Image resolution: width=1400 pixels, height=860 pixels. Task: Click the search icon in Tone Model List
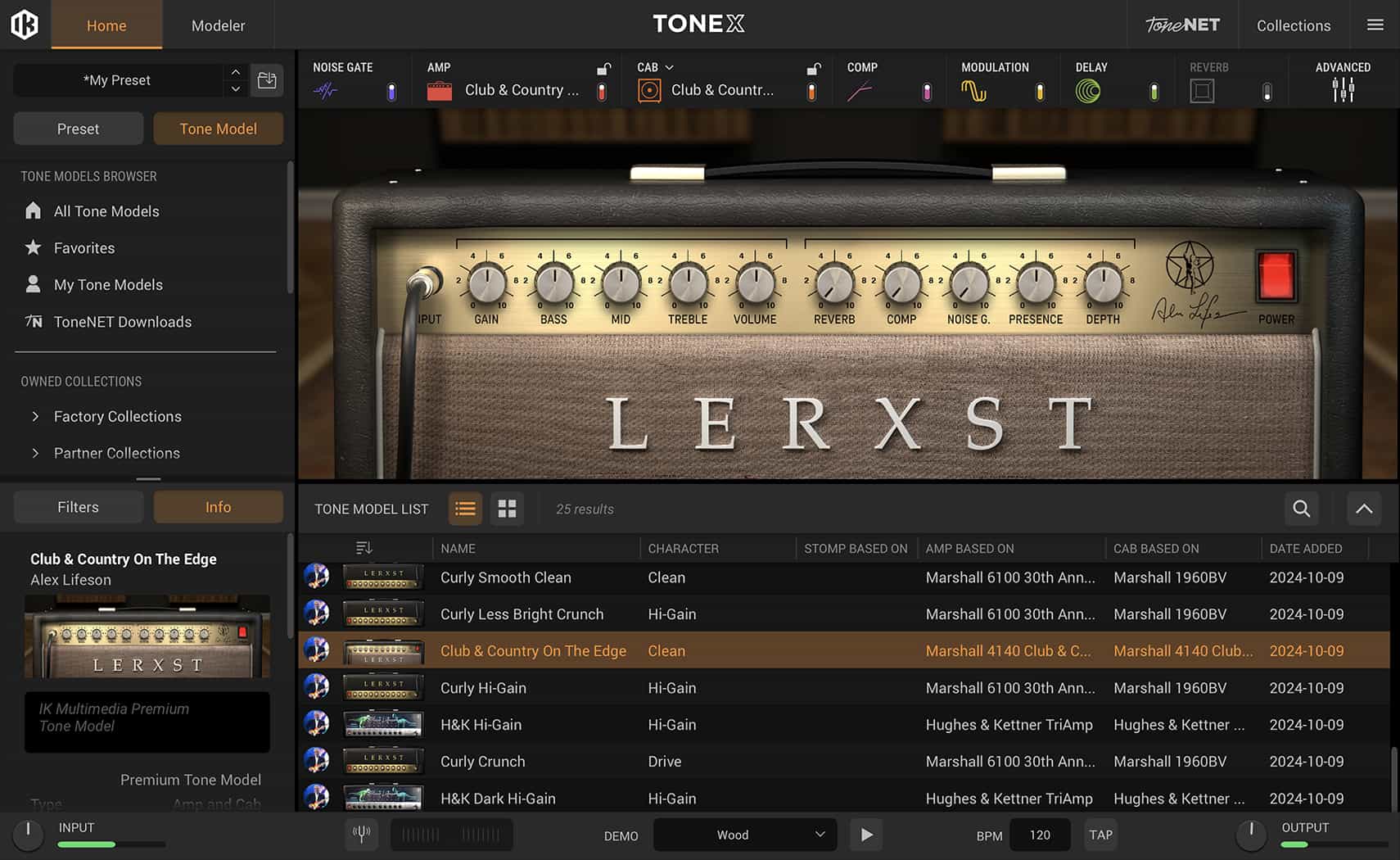pyautogui.click(x=1301, y=509)
